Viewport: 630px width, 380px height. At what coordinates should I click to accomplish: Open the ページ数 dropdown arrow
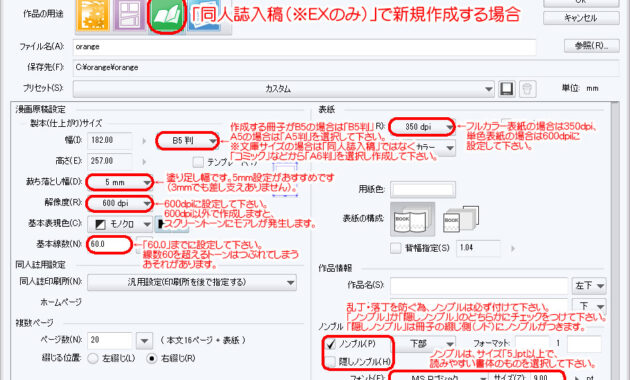tap(144, 341)
